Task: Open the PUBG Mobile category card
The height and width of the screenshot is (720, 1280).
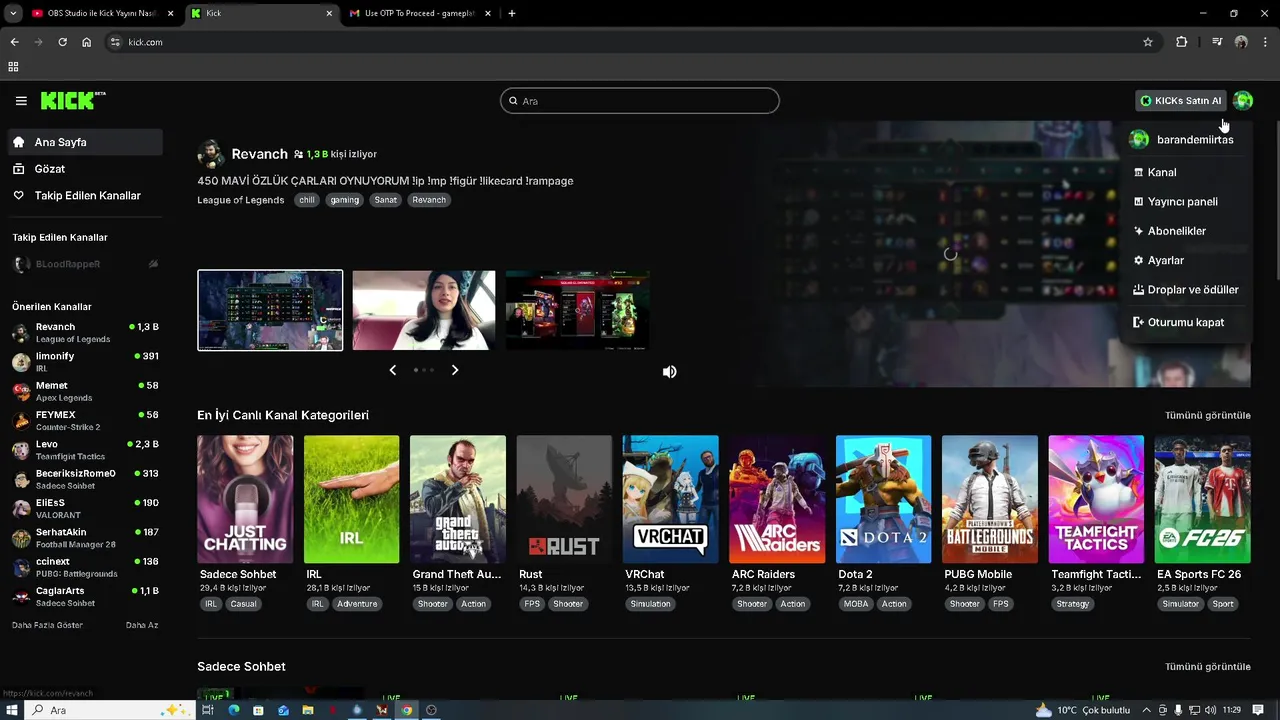Action: (989, 499)
